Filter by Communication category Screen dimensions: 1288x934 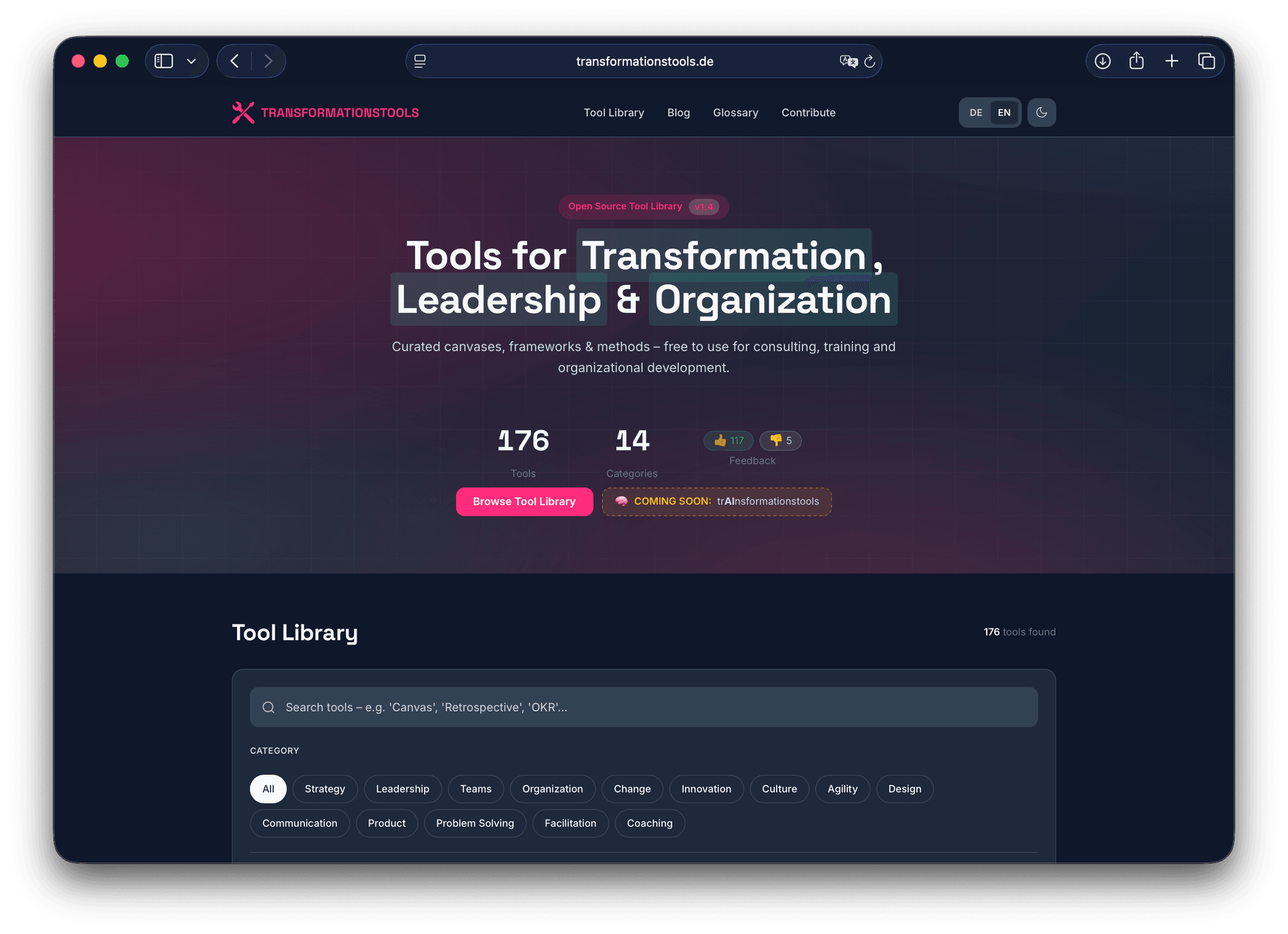tap(300, 823)
